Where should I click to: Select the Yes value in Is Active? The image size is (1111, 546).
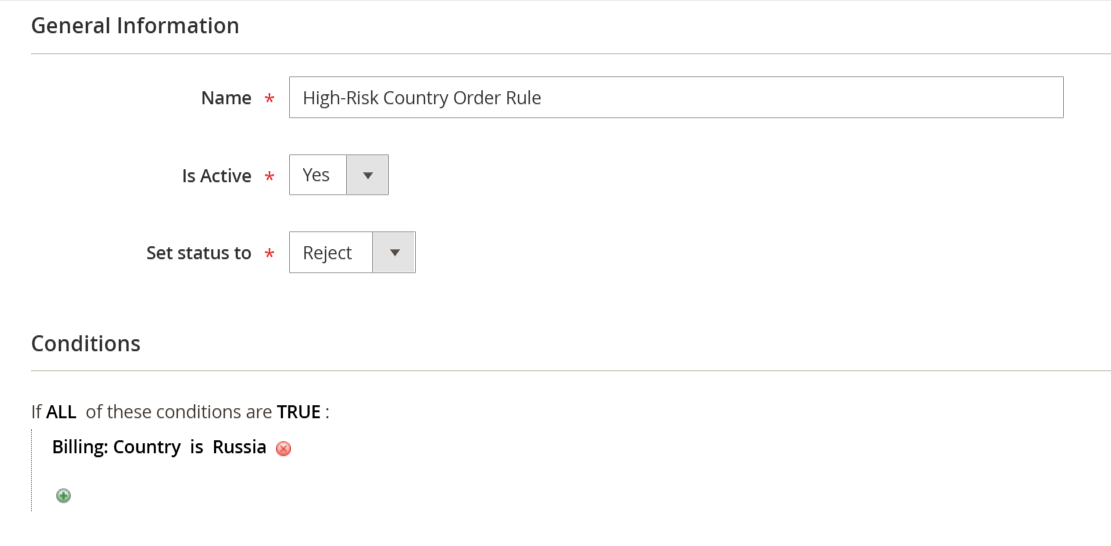316,175
